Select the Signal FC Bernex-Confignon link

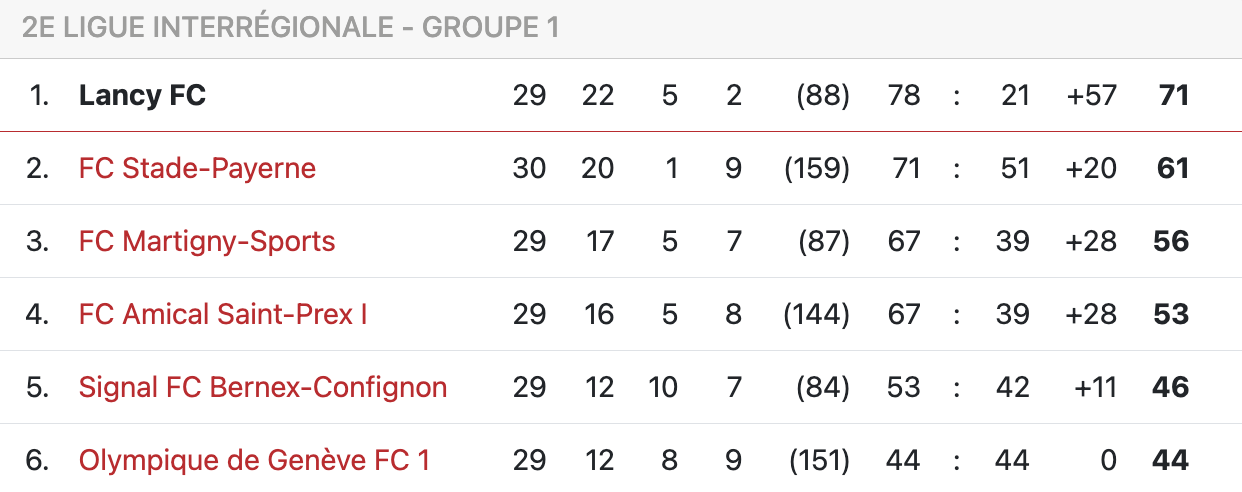point(263,387)
